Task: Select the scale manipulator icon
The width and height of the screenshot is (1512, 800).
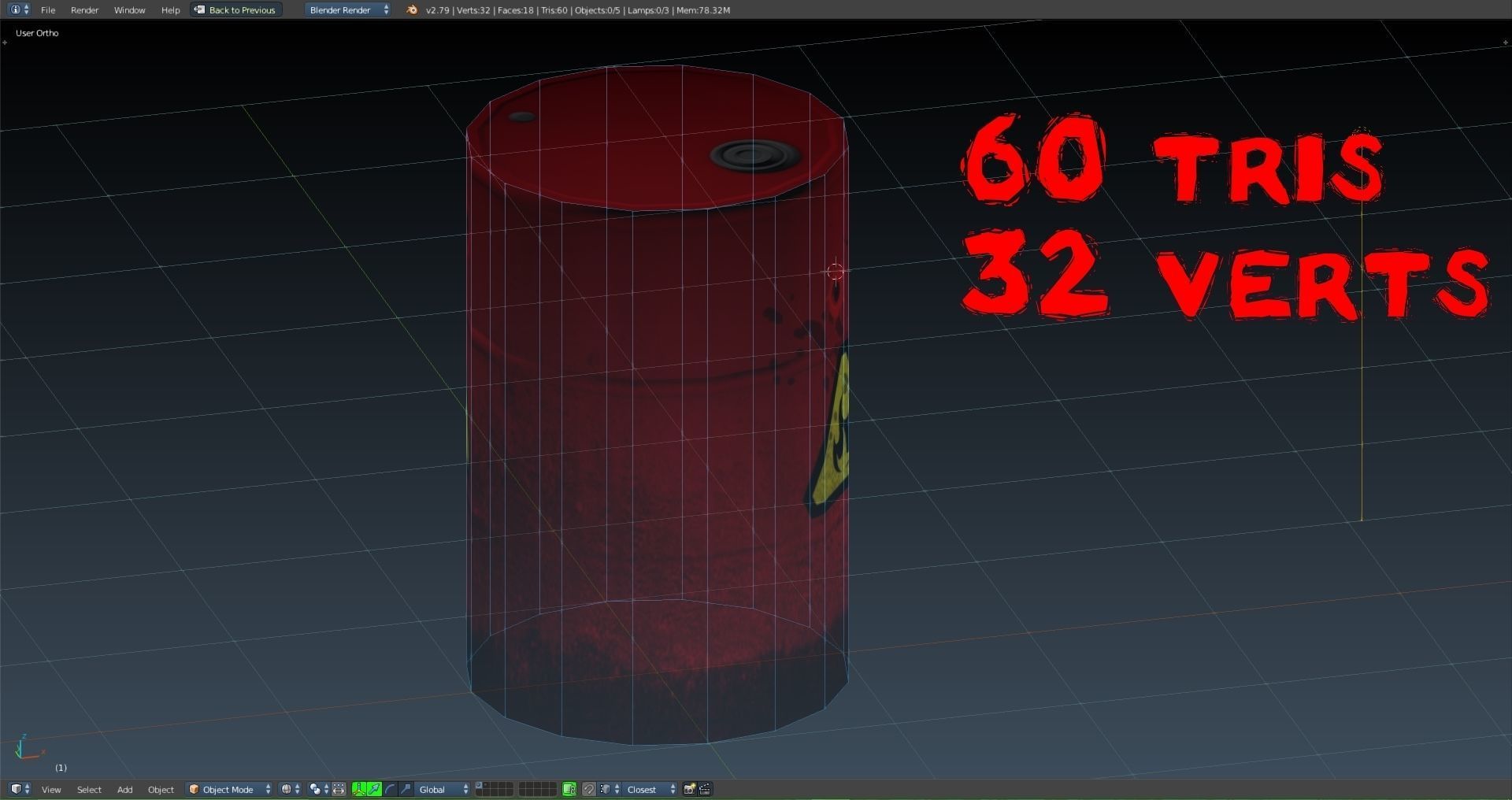Action: pos(406,790)
